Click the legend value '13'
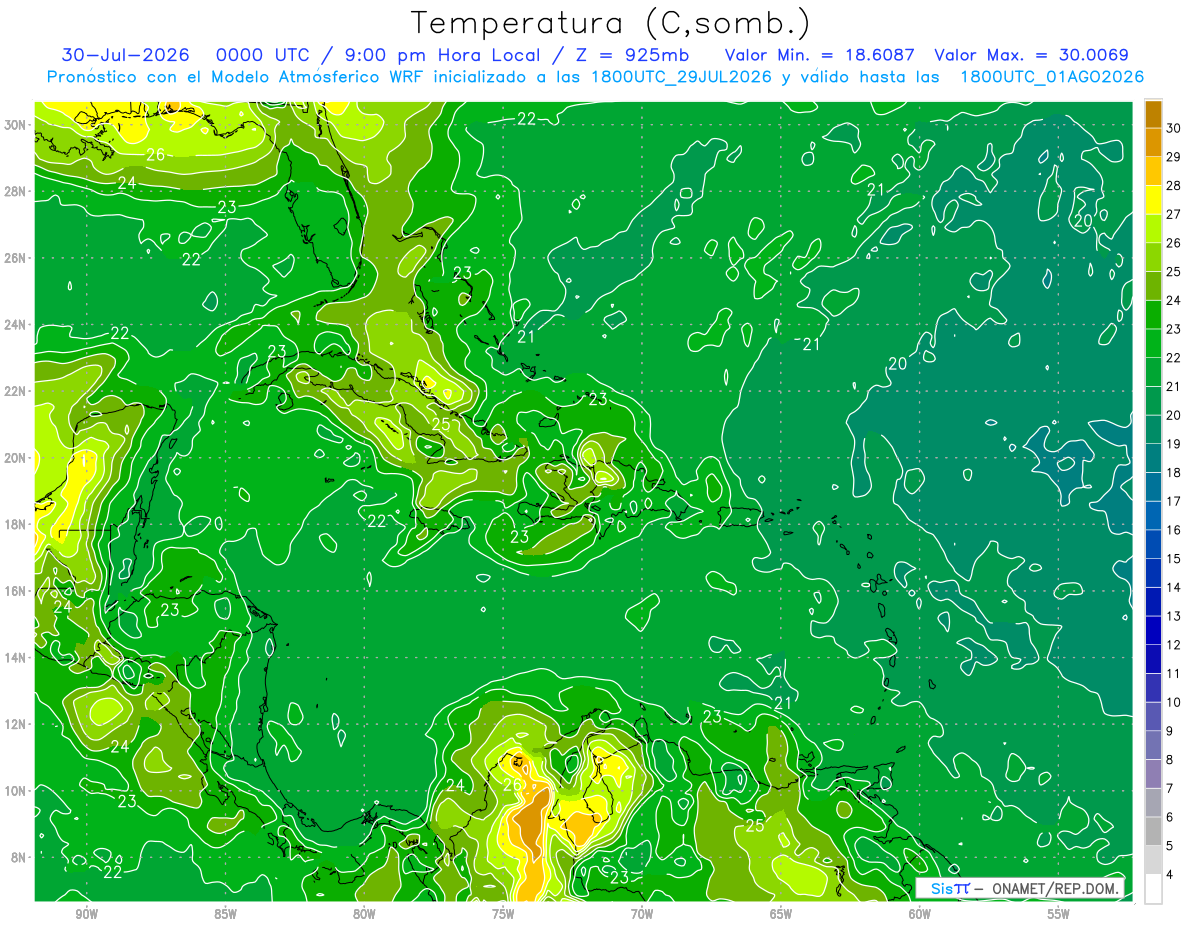This screenshot has height=927, width=1200. 1174,616
